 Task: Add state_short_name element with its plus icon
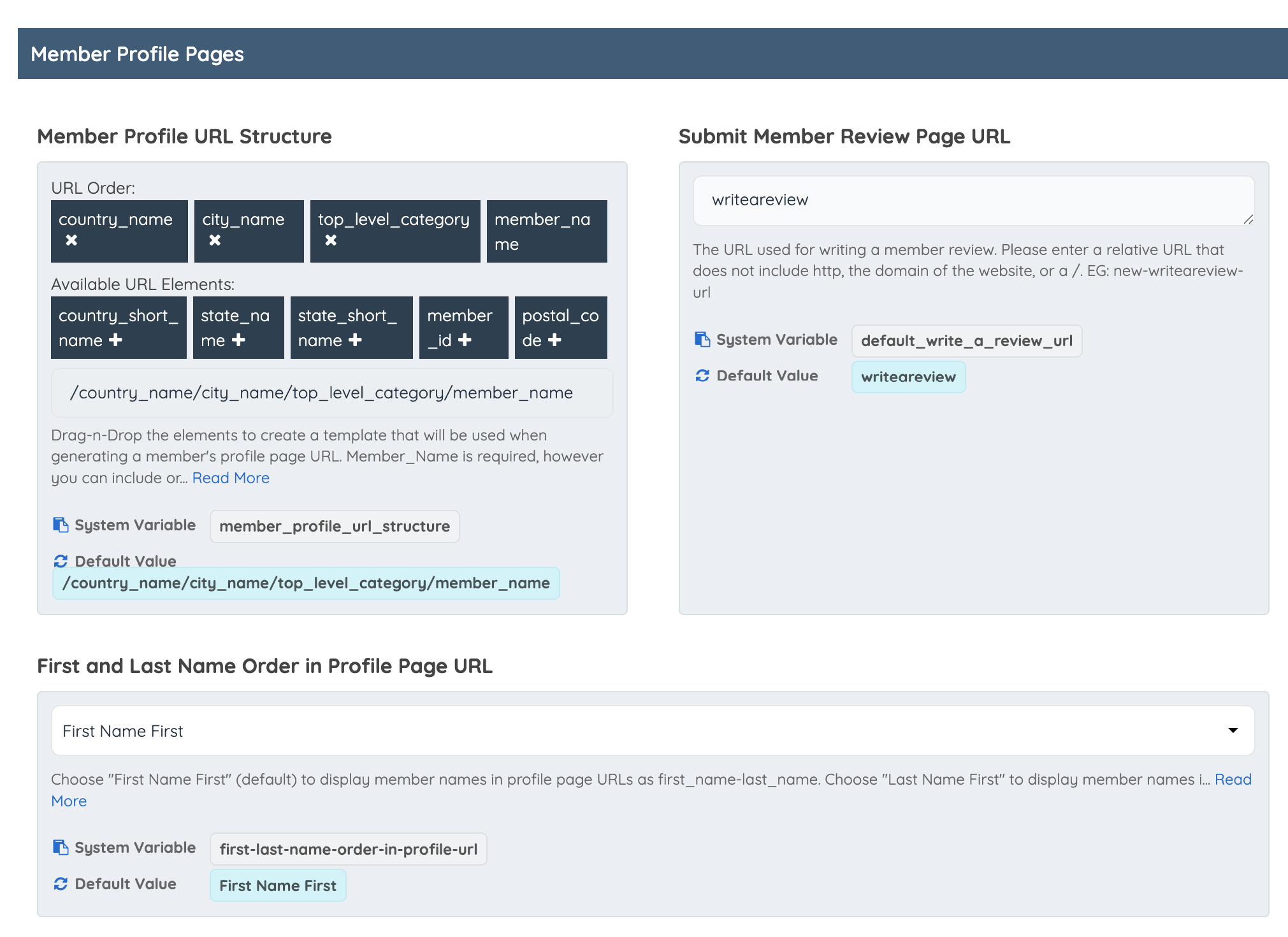[355, 340]
